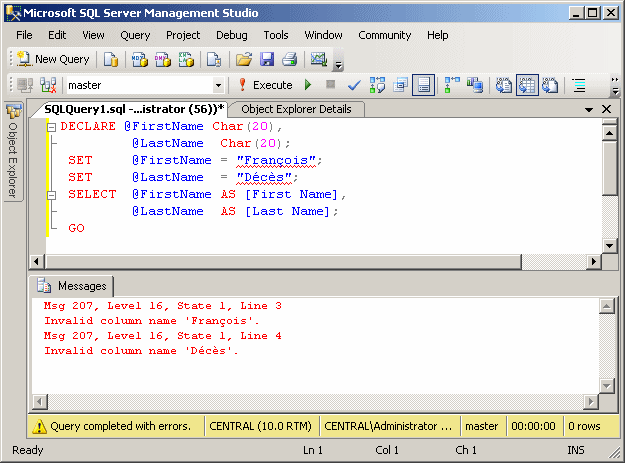Parse the query with the blue checkmark
This screenshot has height=463, width=625.
(x=354, y=85)
